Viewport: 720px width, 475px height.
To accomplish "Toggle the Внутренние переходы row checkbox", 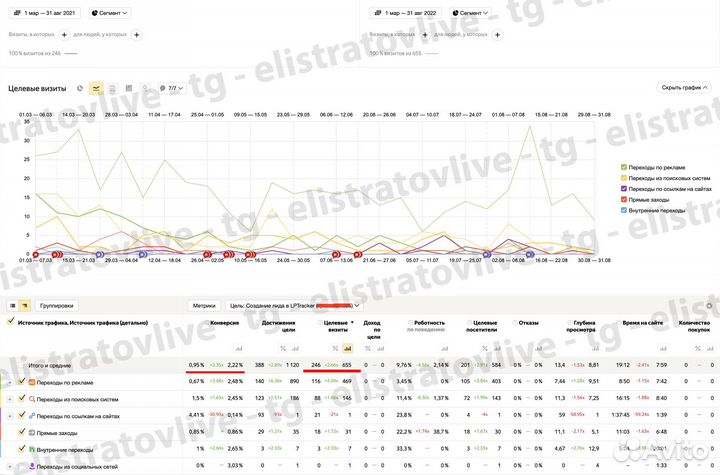I will (21, 448).
